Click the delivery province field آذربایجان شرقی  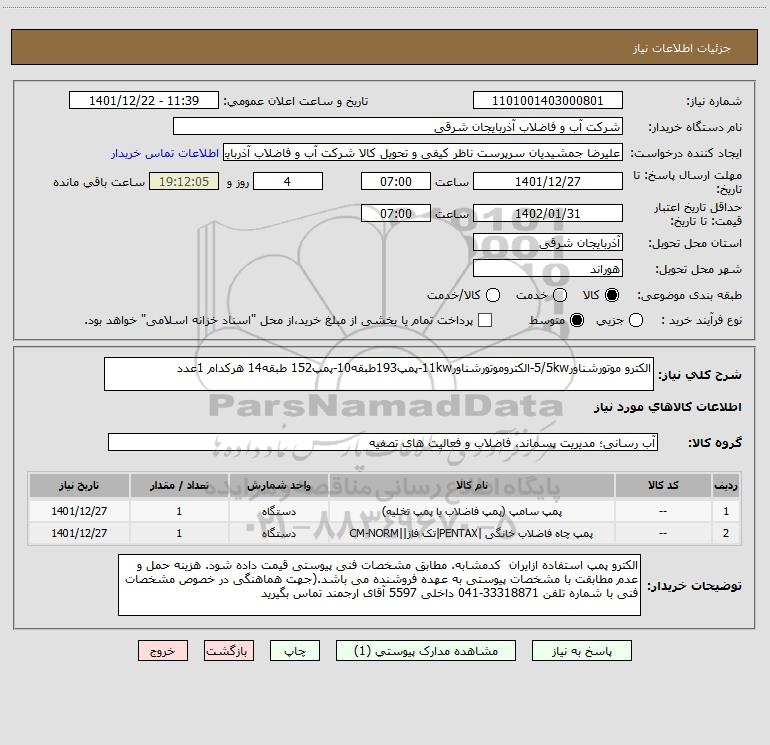point(548,242)
